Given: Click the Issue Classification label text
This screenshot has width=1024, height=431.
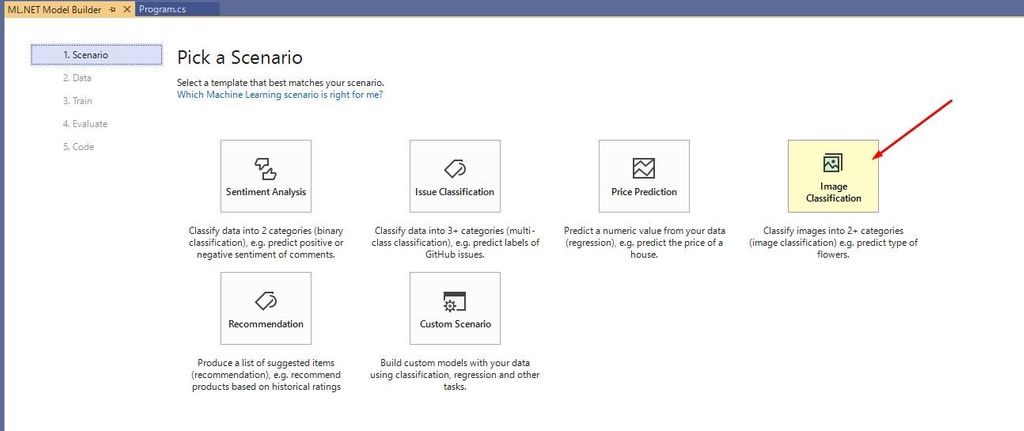Looking at the screenshot, I should (x=455, y=192).
